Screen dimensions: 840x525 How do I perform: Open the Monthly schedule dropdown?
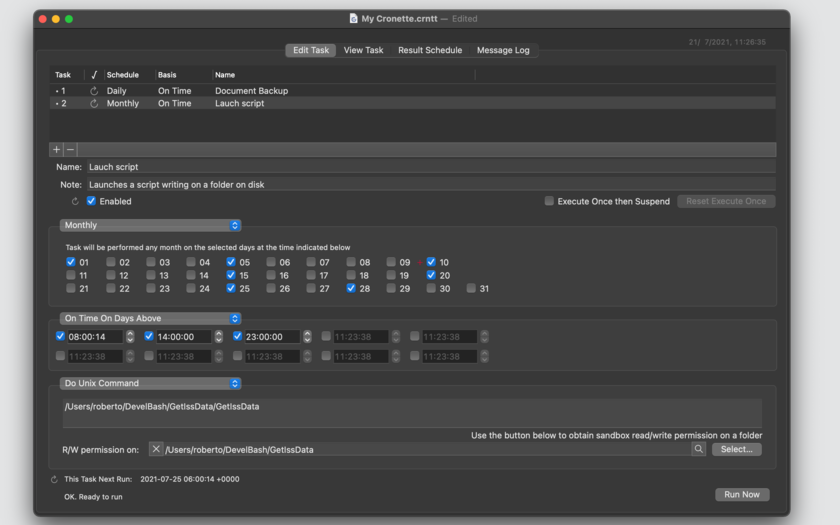(150, 225)
